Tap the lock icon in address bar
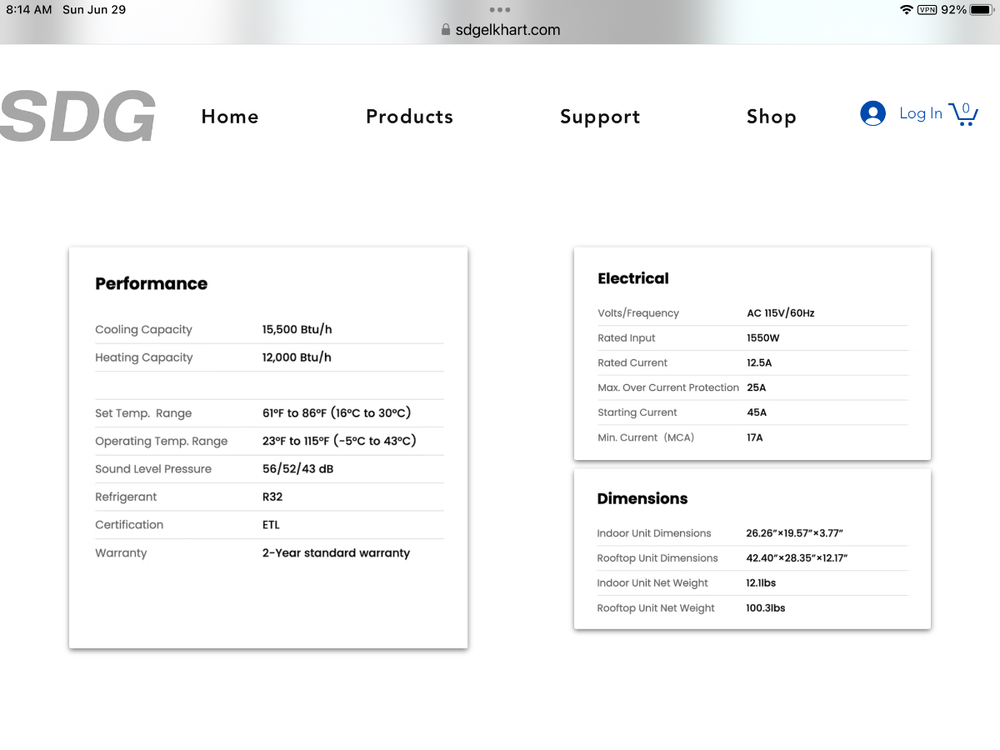The image size is (1000, 750). (446, 30)
